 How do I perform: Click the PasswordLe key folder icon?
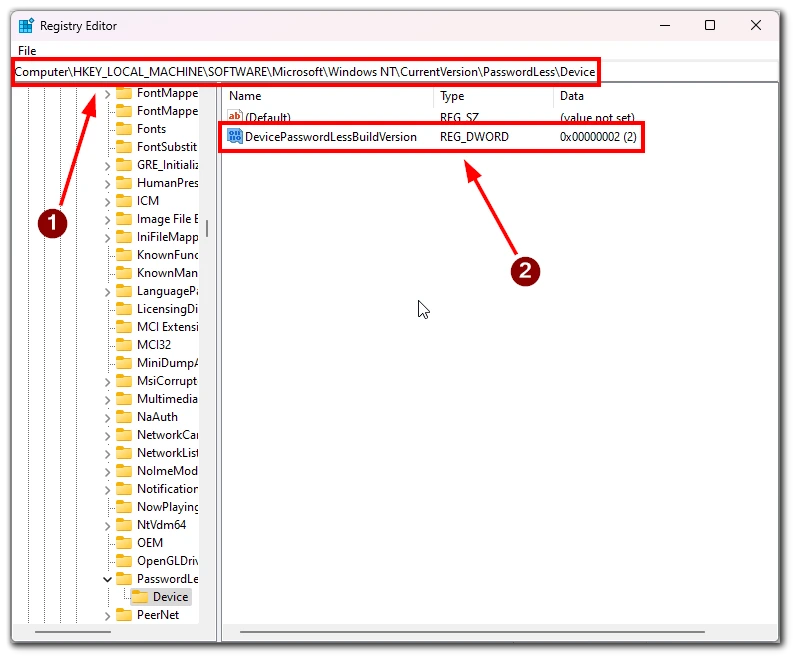tap(124, 579)
